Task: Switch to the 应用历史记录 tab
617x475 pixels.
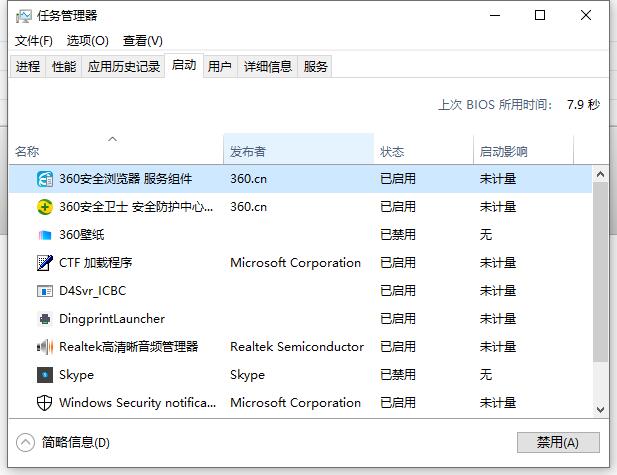Action: point(124,67)
